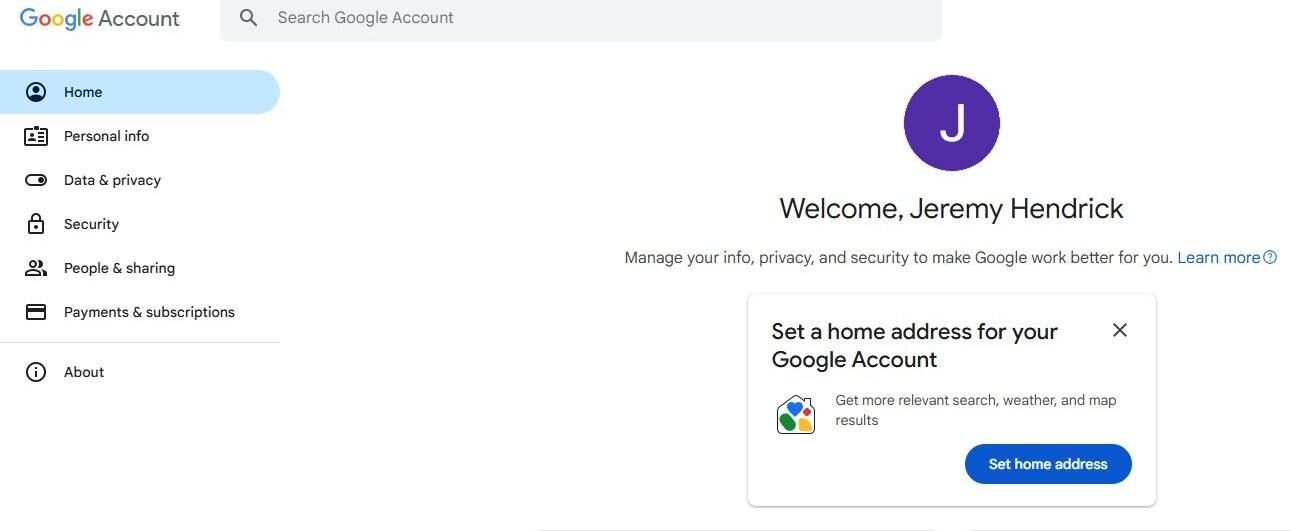Click the People & sharing icon
The image size is (1291, 531).
pyautogui.click(x=36, y=268)
